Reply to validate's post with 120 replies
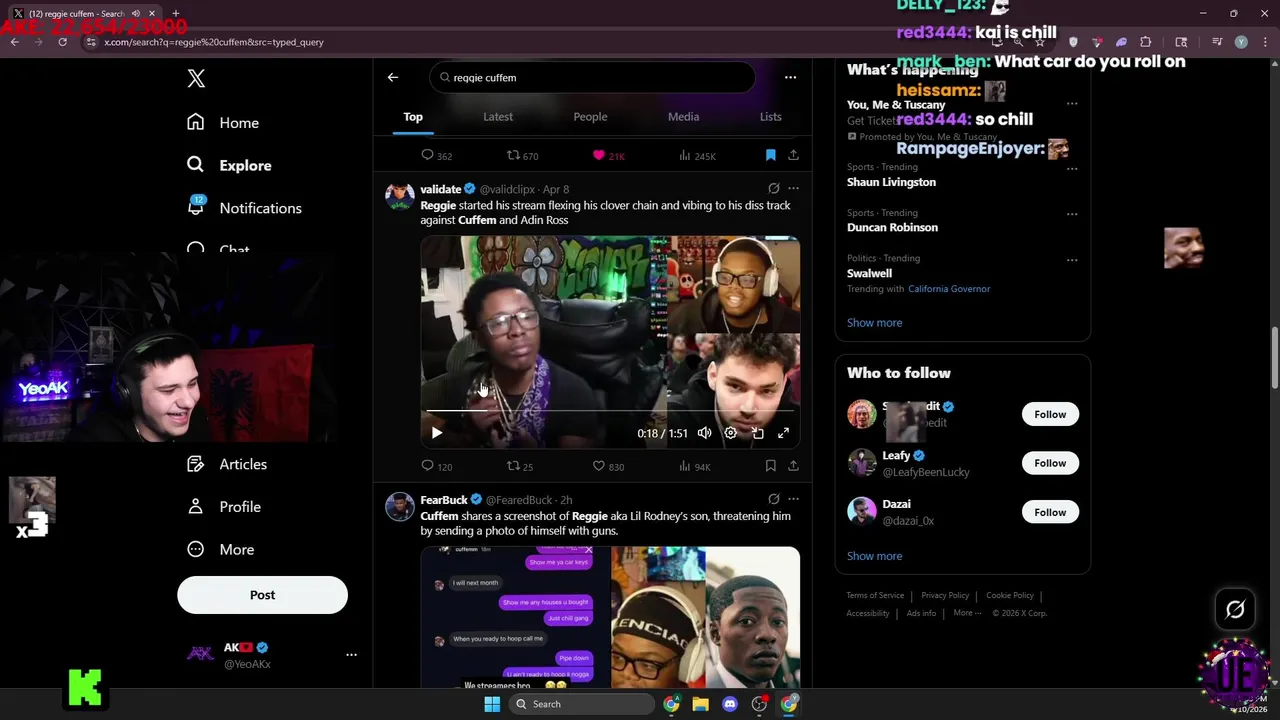Screen dimensions: 1280x720 pos(436,466)
